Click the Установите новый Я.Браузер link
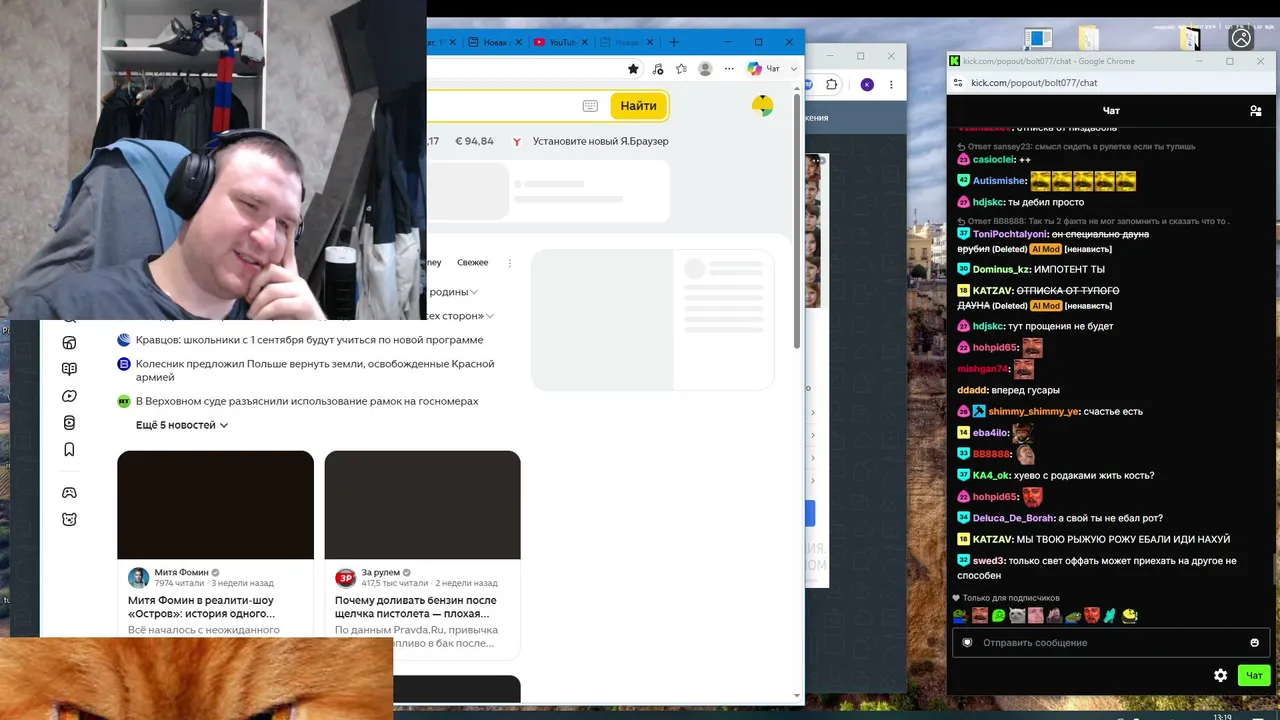Image resolution: width=1280 pixels, height=720 pixels. [600, 141]
